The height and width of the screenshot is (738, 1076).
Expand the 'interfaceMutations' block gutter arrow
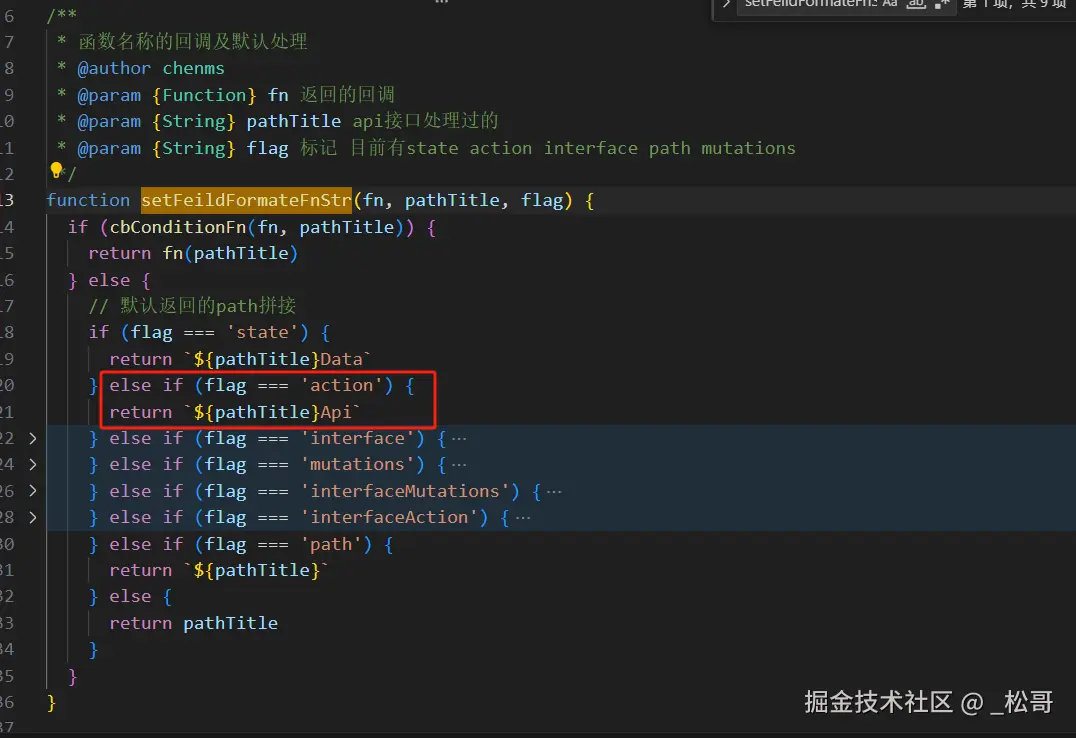(33, 491)
